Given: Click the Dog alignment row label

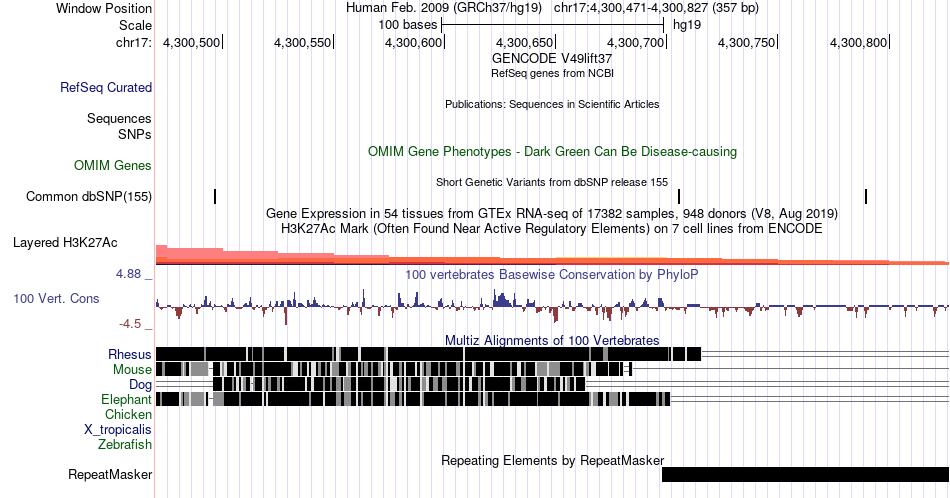Looking at the screenshot, I should [x=141, y=385].
